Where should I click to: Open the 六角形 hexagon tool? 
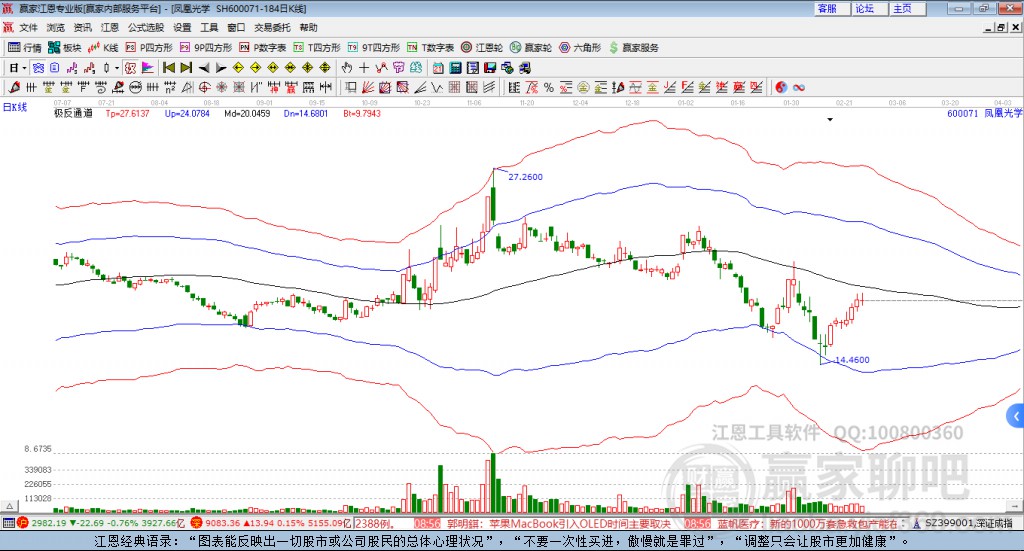tap(581, 47)
